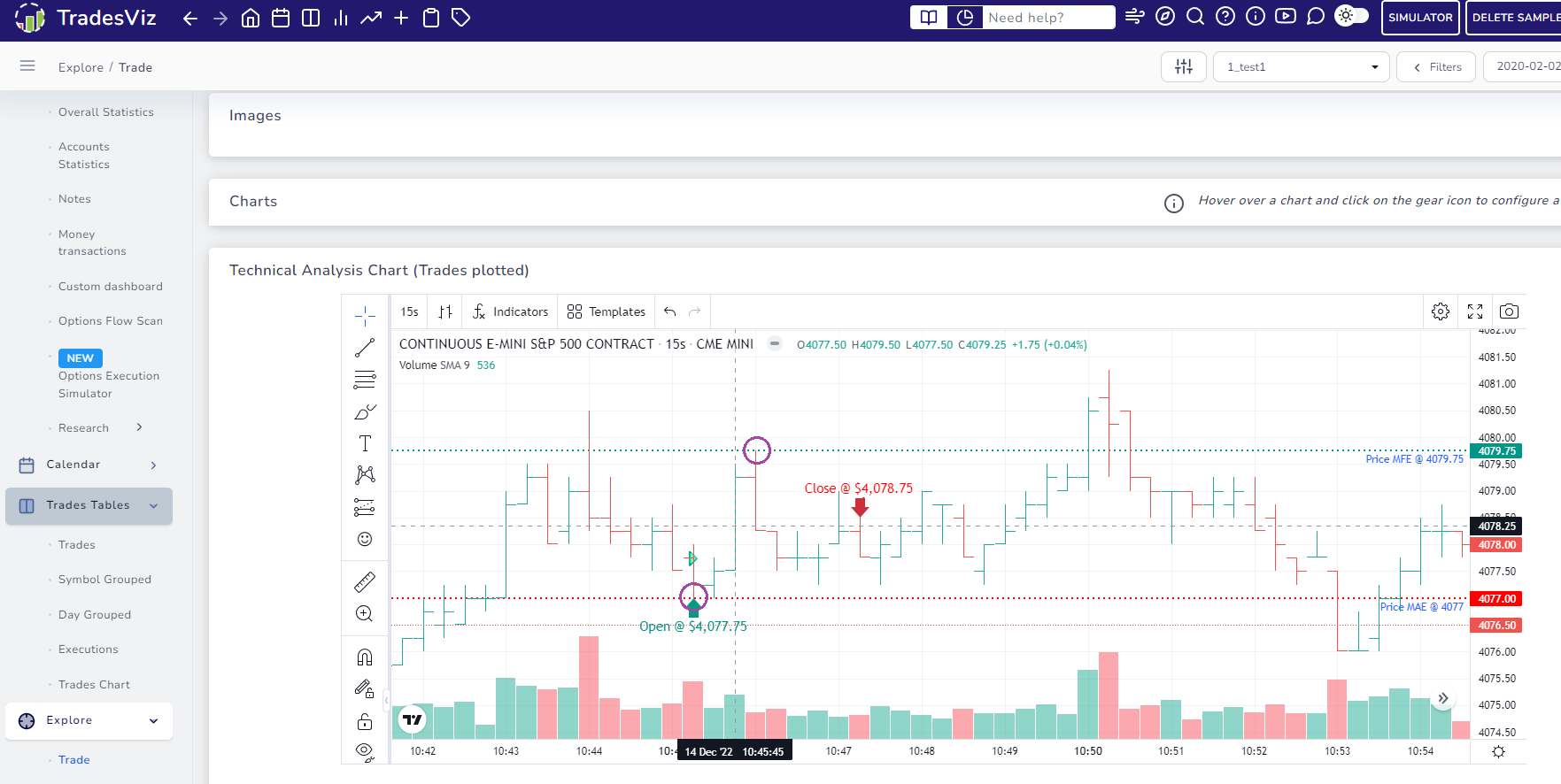This screenshot has height=784, width=1561.
Task: Open the compass icon in navbar
Action: (1165, 16)
